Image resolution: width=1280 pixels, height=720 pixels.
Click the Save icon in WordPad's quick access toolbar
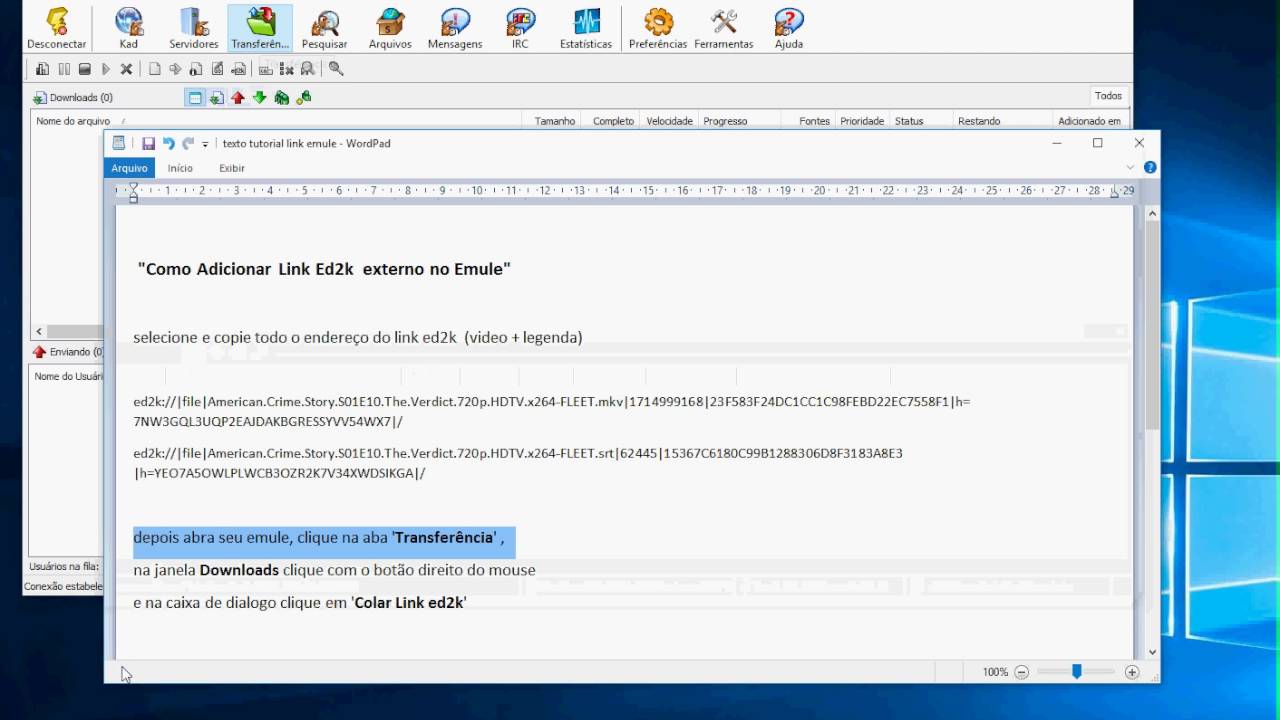[148, 144]
